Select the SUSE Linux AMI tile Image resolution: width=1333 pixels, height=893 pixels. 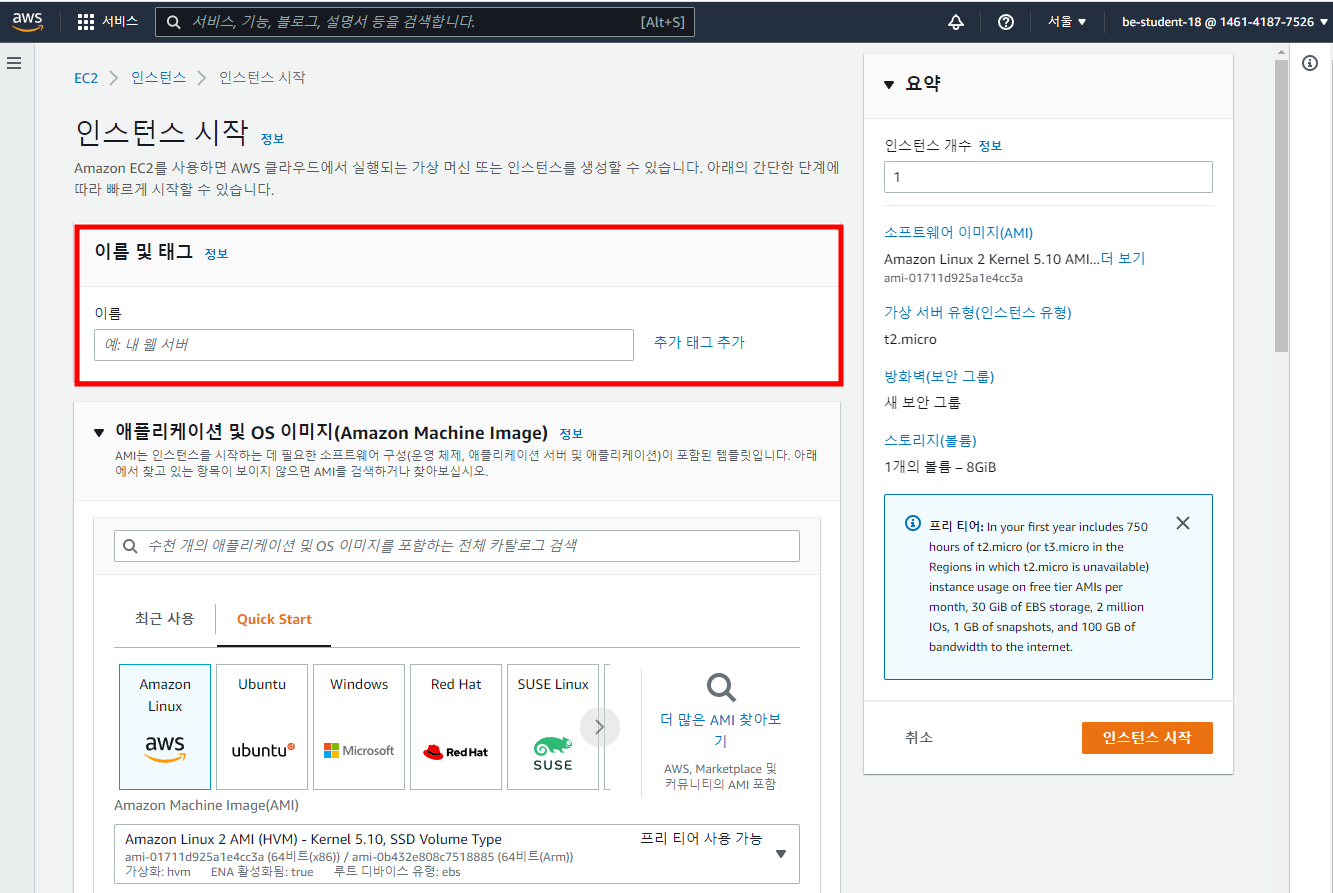tap(553, 727)
